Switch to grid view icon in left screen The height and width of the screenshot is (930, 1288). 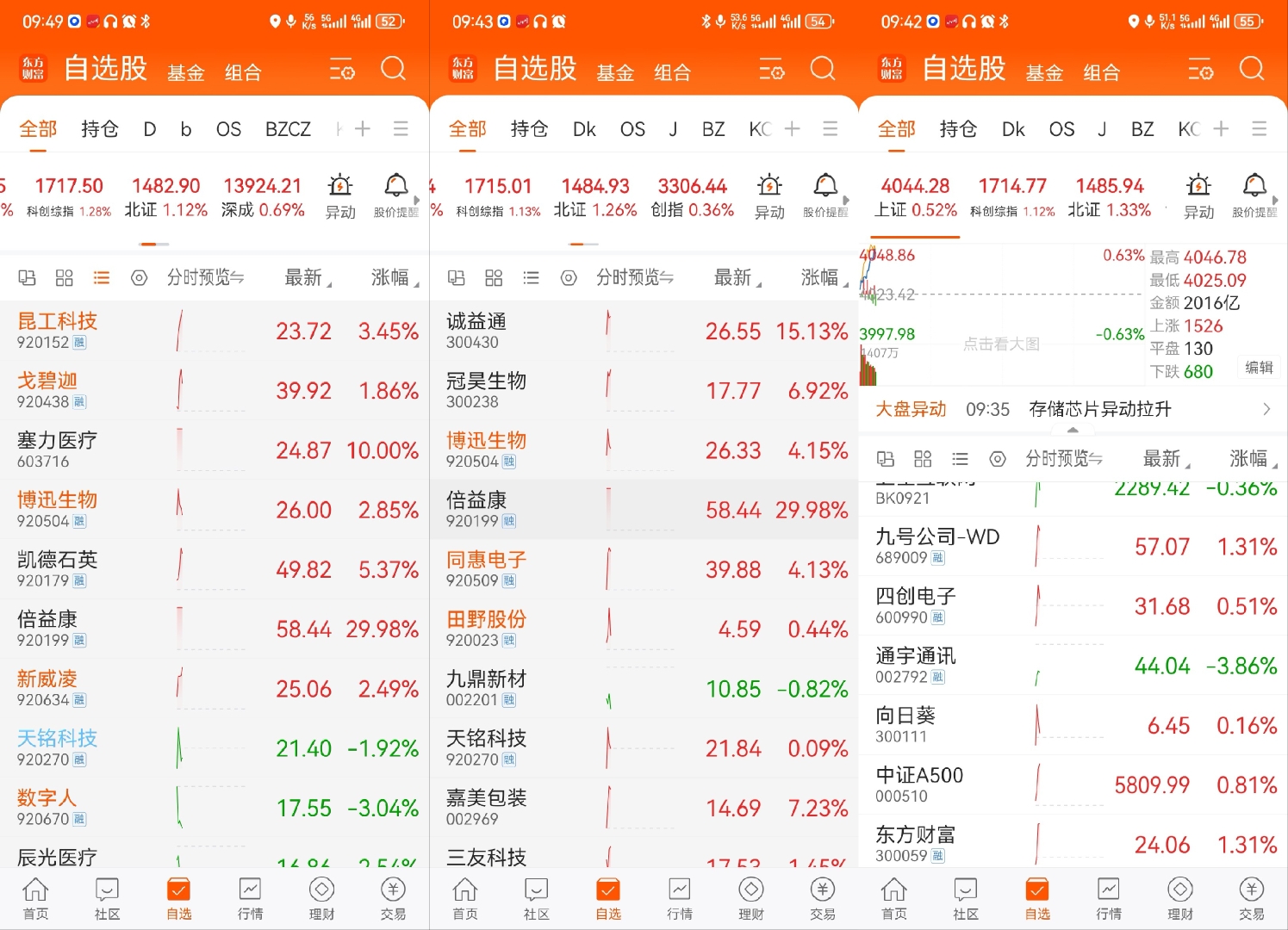coord(65,278)
